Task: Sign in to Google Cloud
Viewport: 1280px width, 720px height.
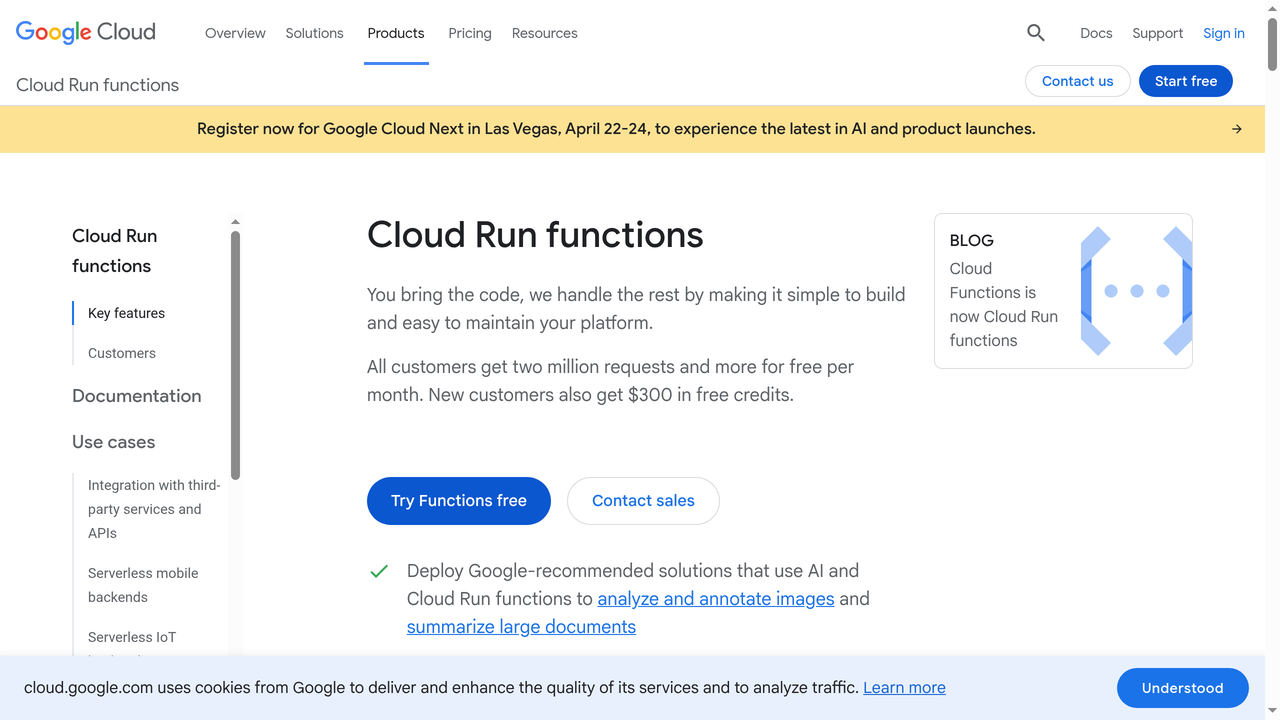Action: tap(1223, 33)
